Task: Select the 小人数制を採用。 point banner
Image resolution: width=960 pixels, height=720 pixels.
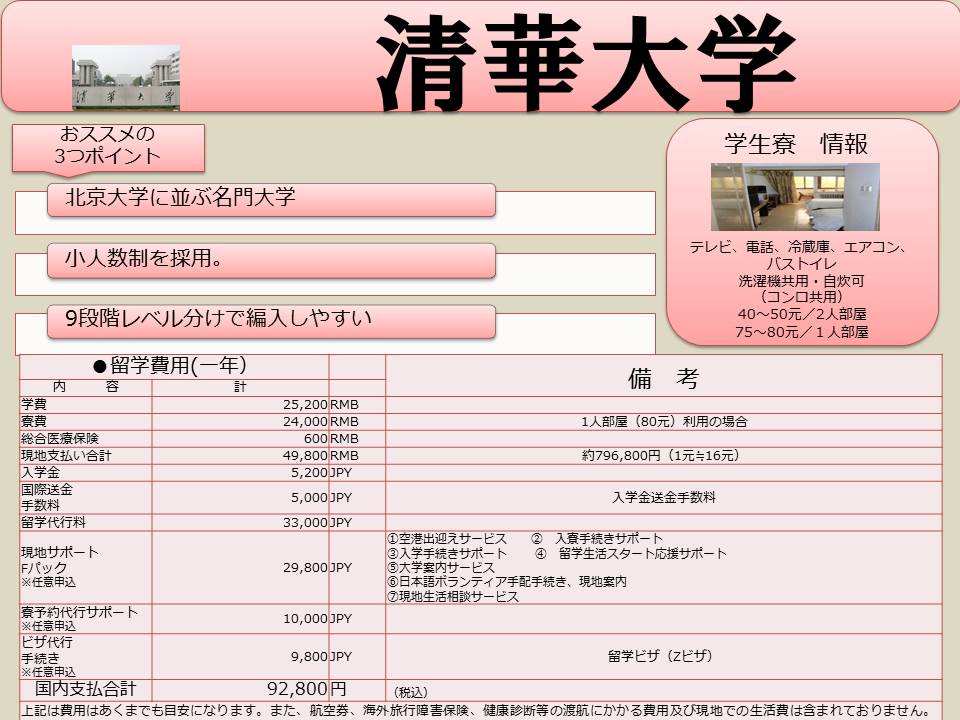Action: 271,260
